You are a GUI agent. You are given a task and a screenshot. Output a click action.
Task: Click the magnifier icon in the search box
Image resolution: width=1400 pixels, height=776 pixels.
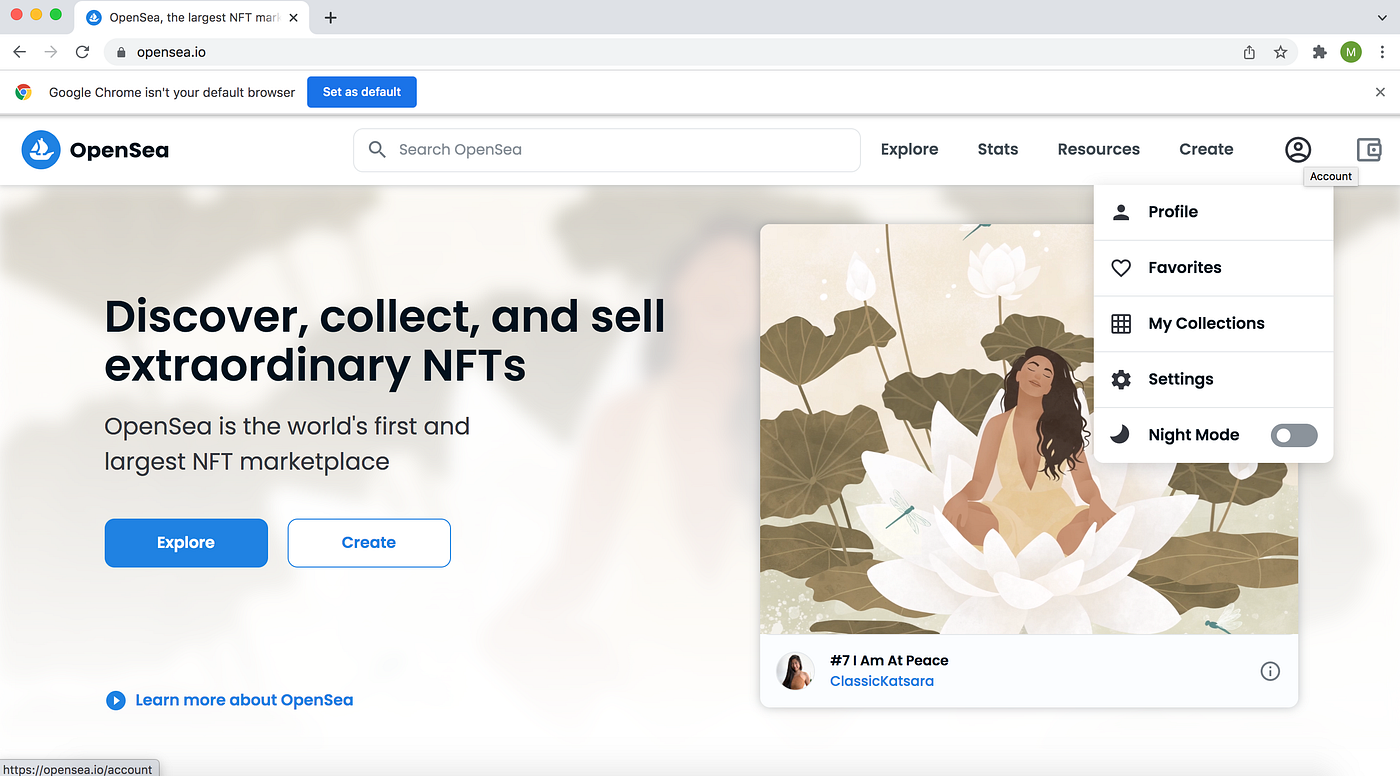coord(377,149)
